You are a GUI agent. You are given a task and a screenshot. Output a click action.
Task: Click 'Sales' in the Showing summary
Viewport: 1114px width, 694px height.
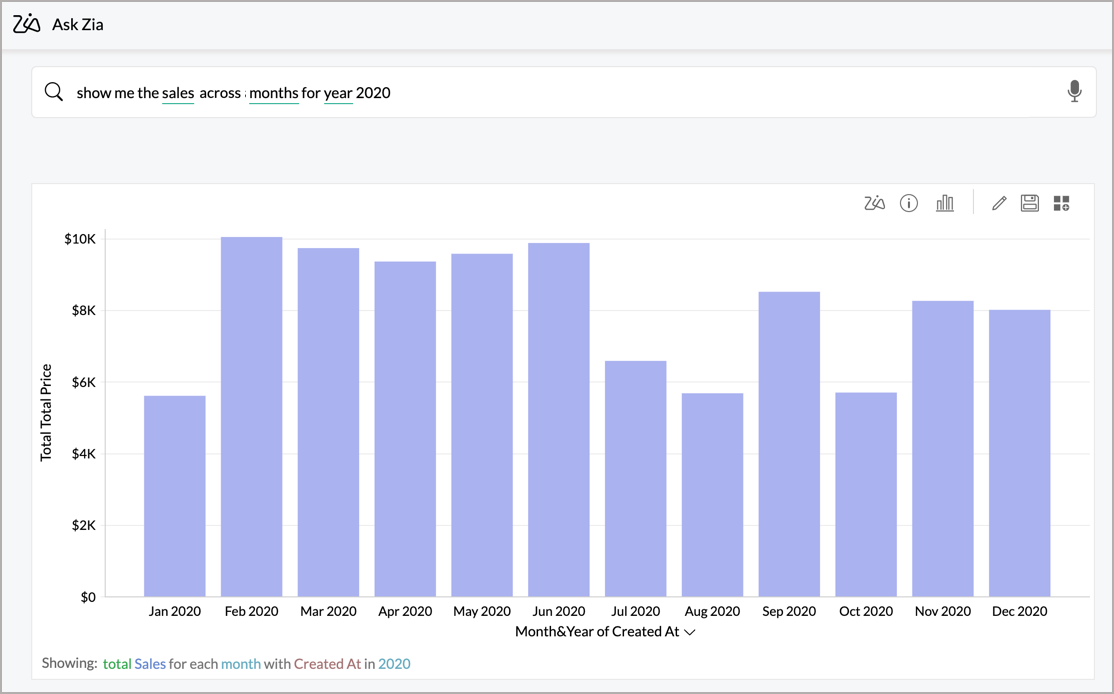click(x=150, y=663)
